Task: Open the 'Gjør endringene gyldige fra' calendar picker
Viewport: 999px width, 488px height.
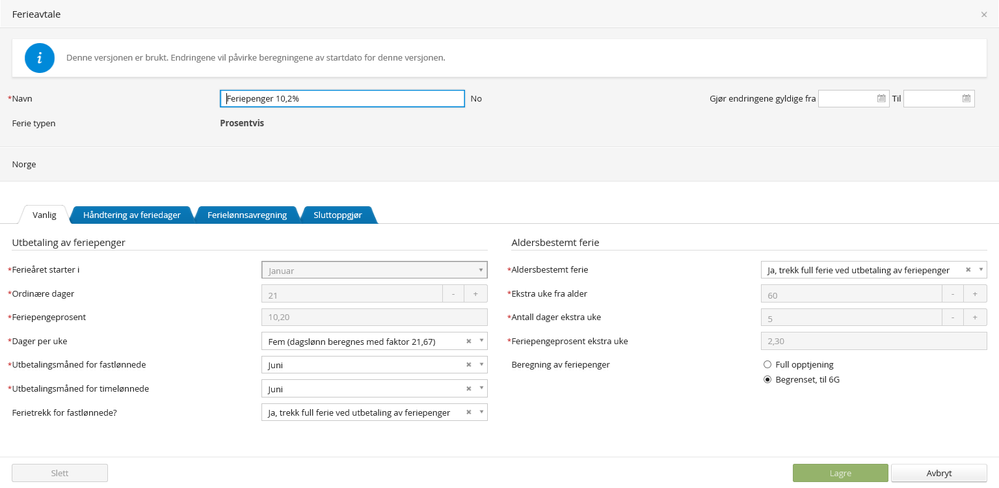Action: [881, 99]
